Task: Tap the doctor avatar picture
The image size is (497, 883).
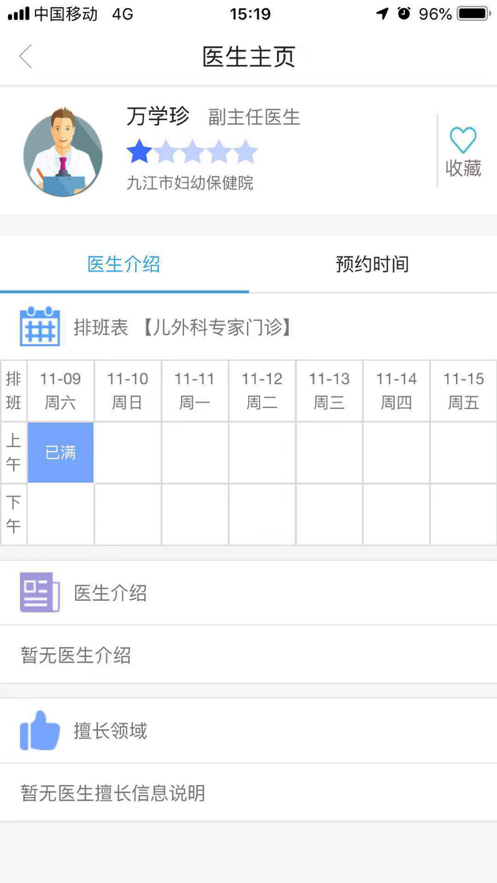Action: pos(63,151)
